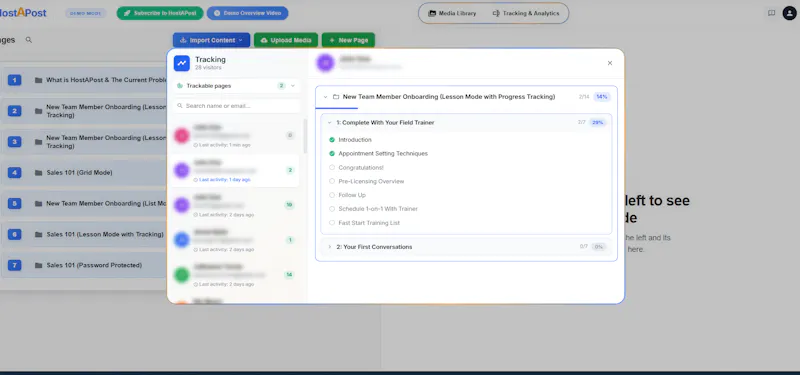The height and width of the screenshot is (375, 800).
Task: Click the 0% badge on Your First Conversations
Action: coord(598,247)
